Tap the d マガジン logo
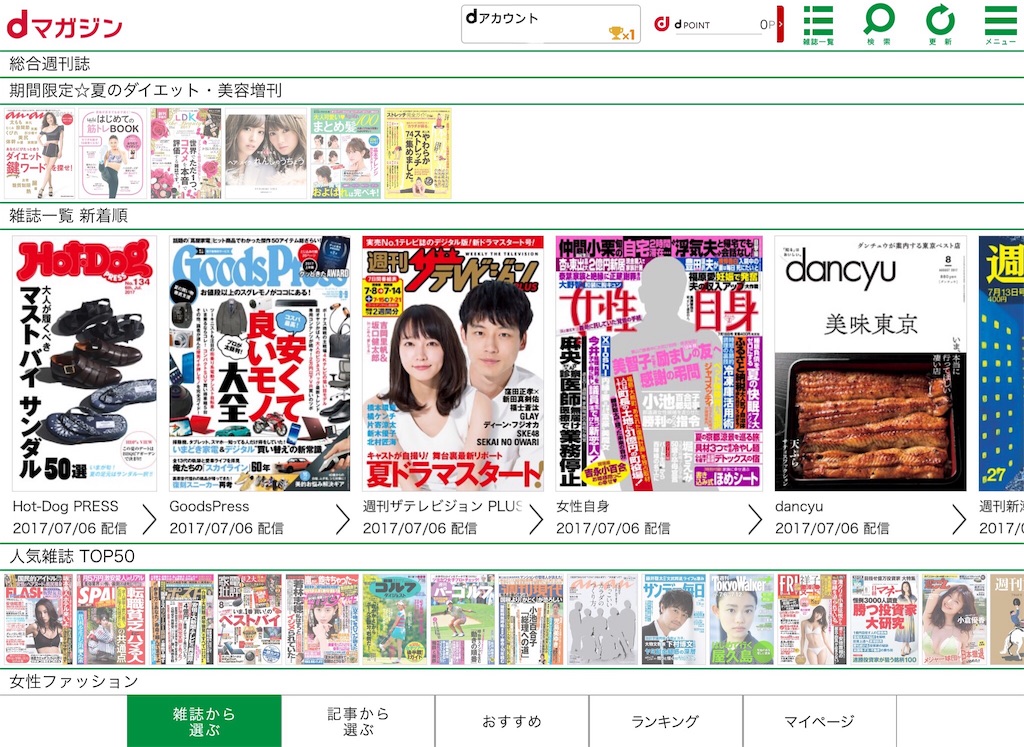The image size is (1024, 747). (65, 25)
